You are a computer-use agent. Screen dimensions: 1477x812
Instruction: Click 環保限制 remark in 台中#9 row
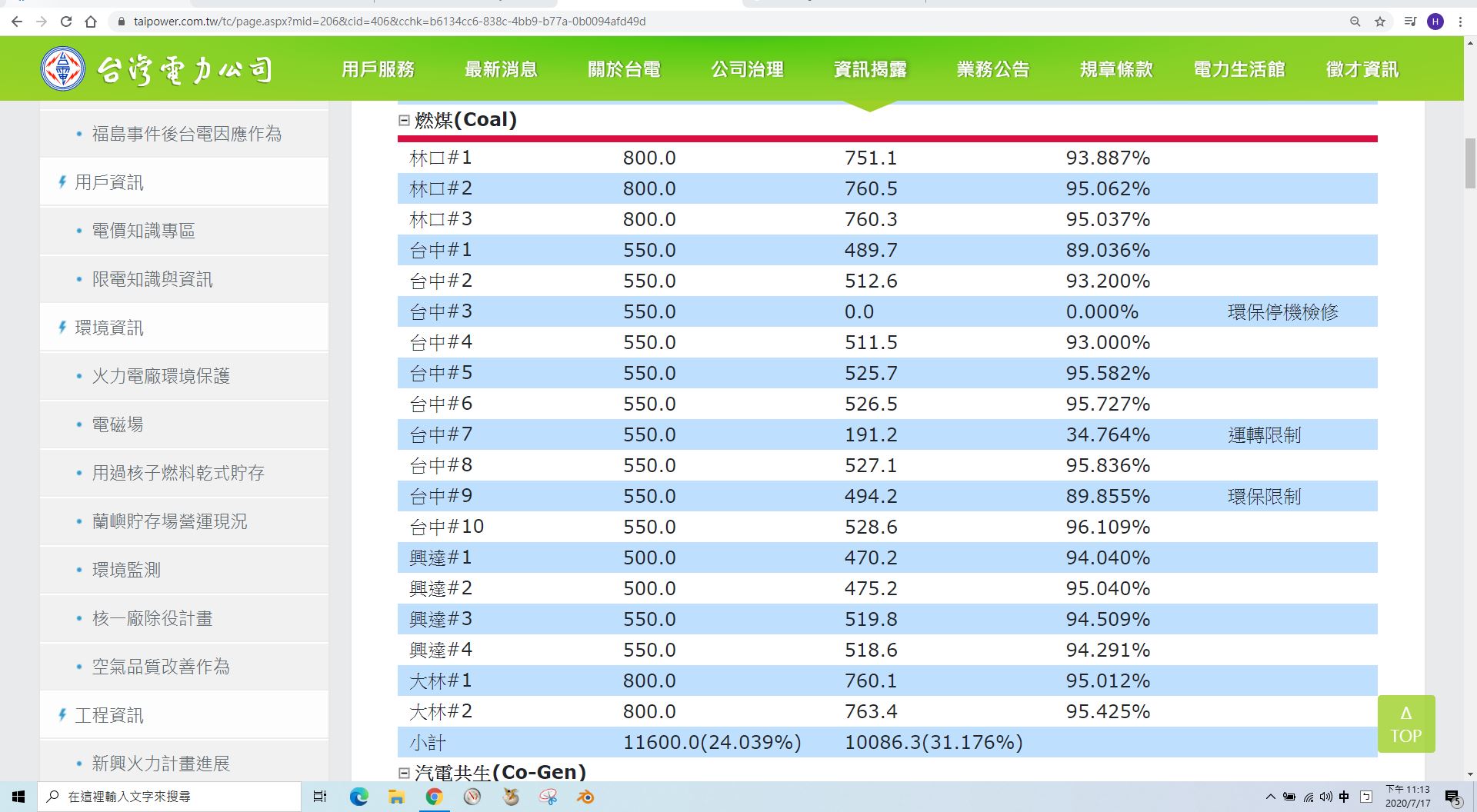click(1265, 496)
